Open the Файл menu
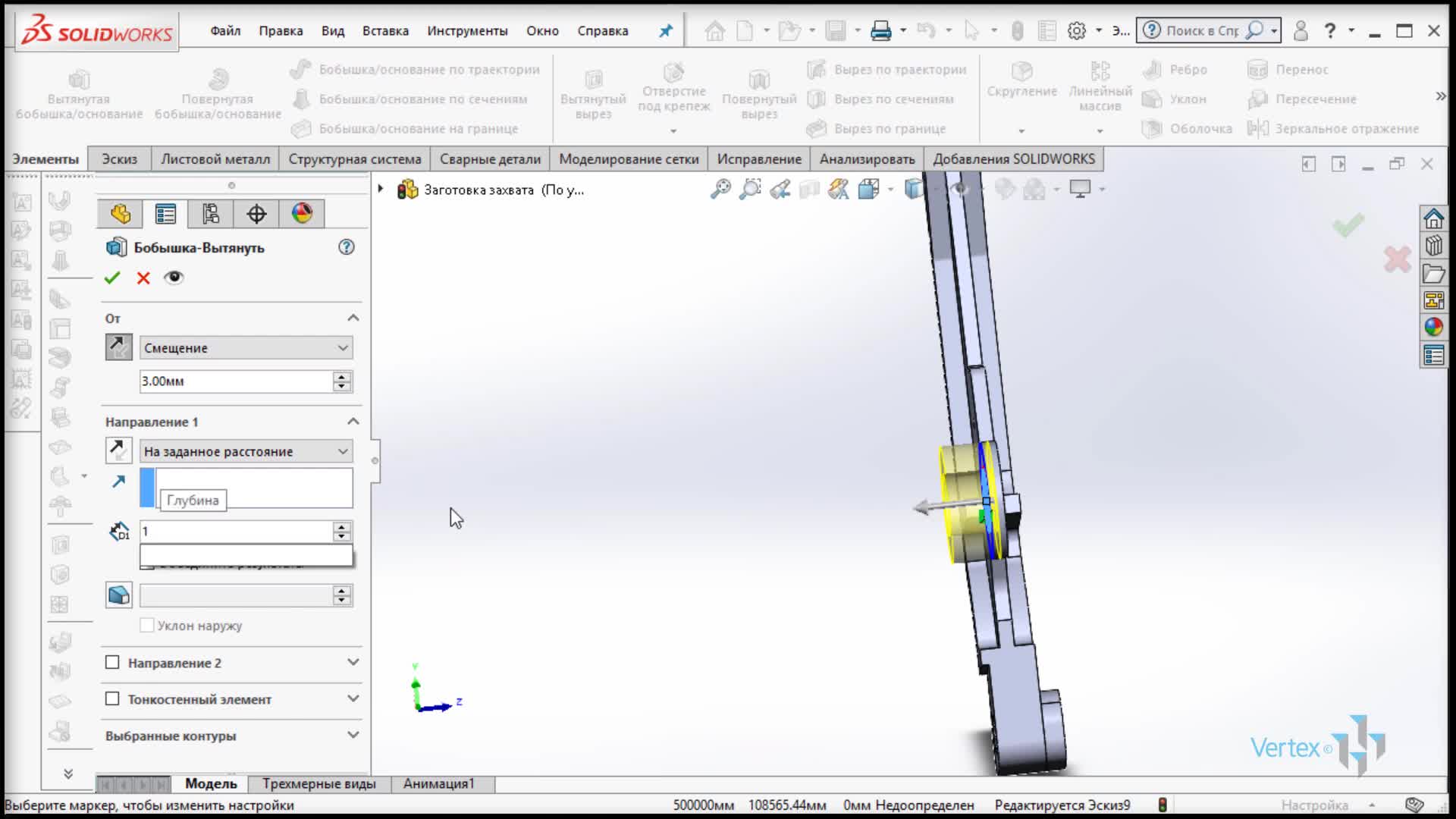Screen dimensions: 1456x819 click(x=225, y=30)
